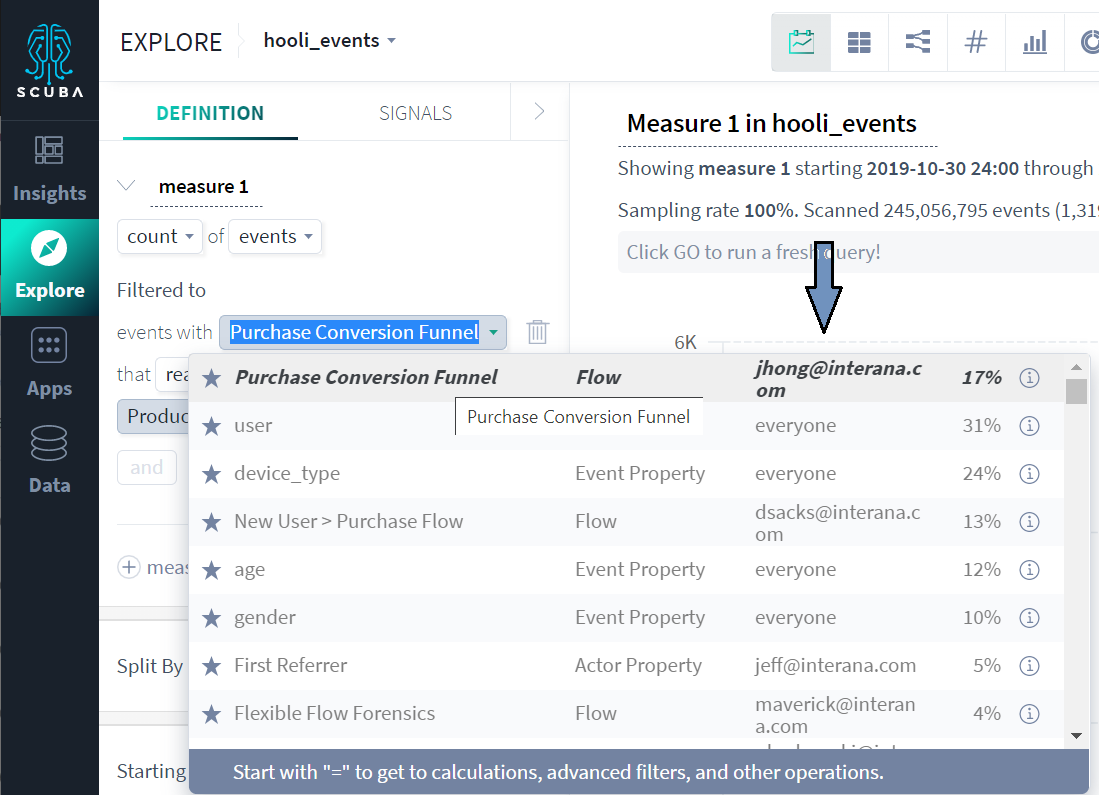This screenshot has width=1099, height=795.
Task: Select the bar chart view icon
Action: (1035, 42)
